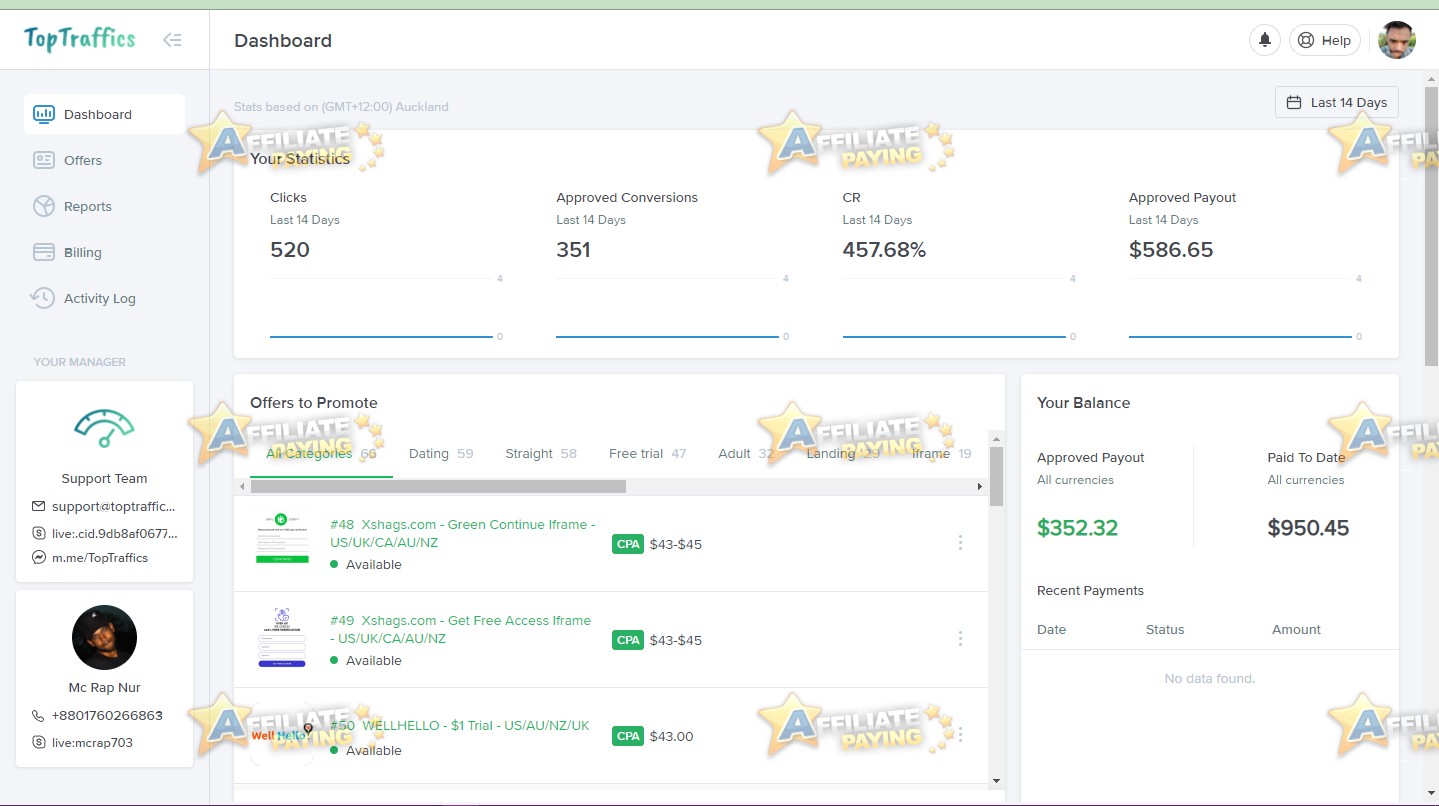Screen dimensions: 1439x806
Task: Open the Last 14 Days date range picker
Action: click(1337, 102)
